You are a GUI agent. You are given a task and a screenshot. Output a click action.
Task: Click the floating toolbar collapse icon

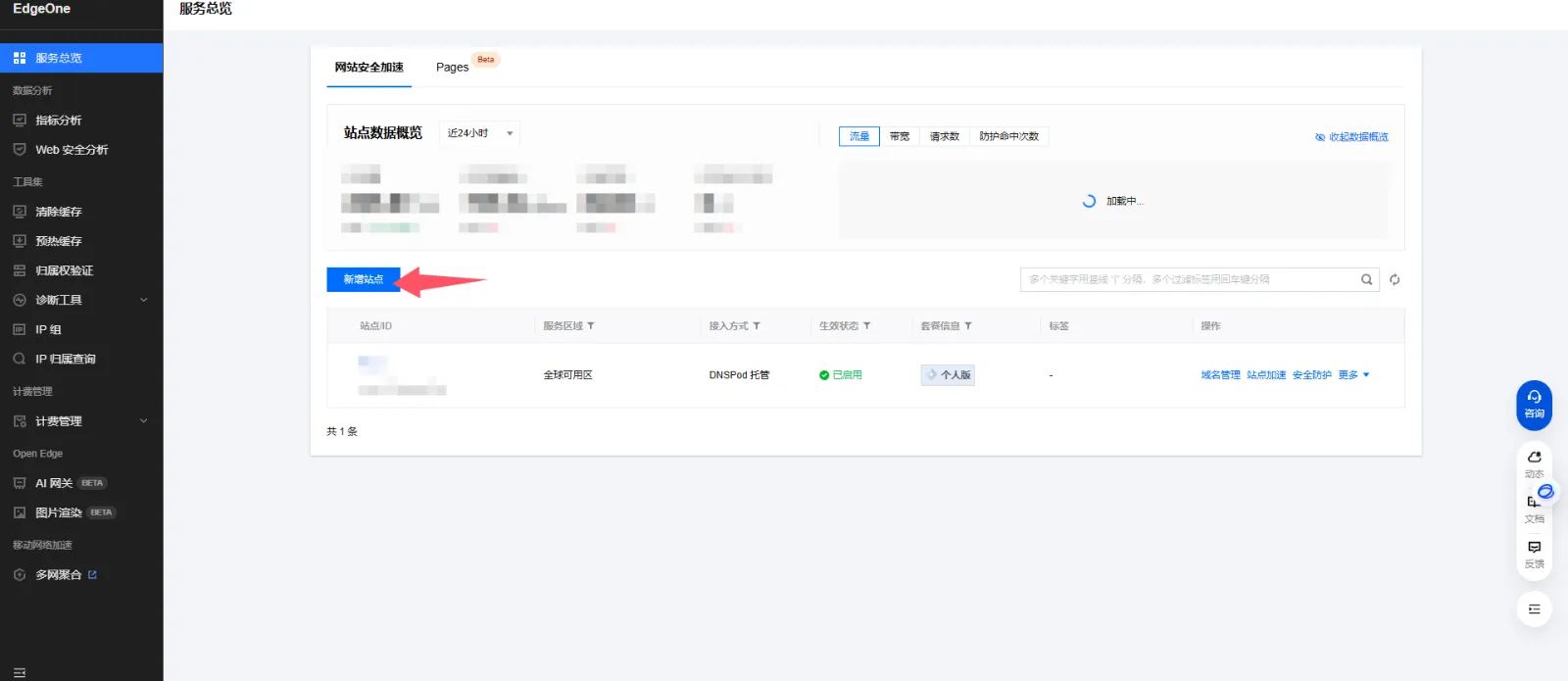pyautogui.click(x=1535, y=609)
